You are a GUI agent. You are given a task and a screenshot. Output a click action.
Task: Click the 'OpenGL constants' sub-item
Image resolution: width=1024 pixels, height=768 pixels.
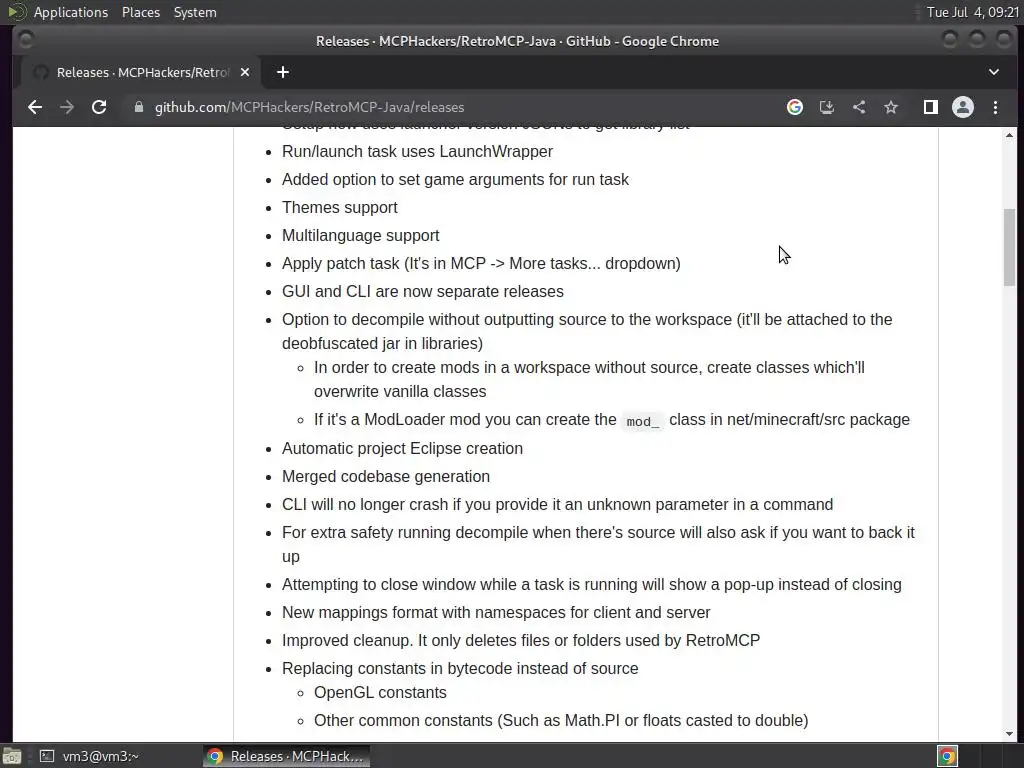point(380,693)
